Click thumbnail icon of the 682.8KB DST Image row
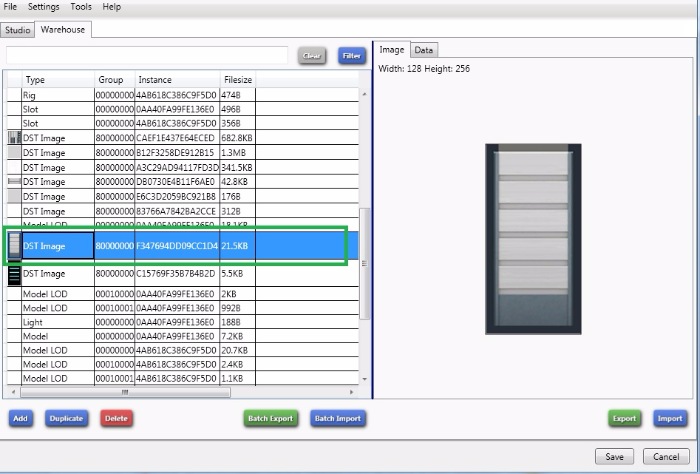Screen dimensions: 700x474 13,138
